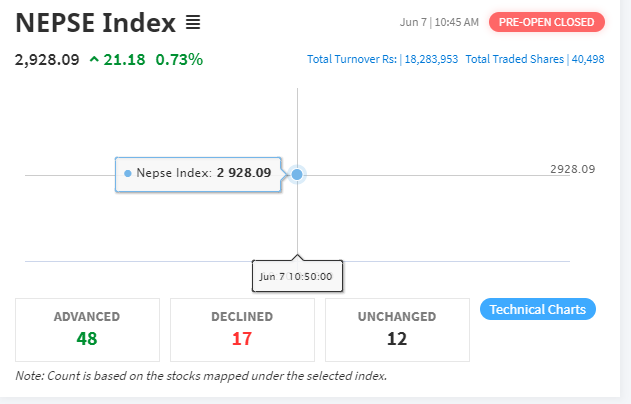This screenshot has height=404, width=631.
Task: Click the 2,928.09 index value
Action: click(47, 60)
